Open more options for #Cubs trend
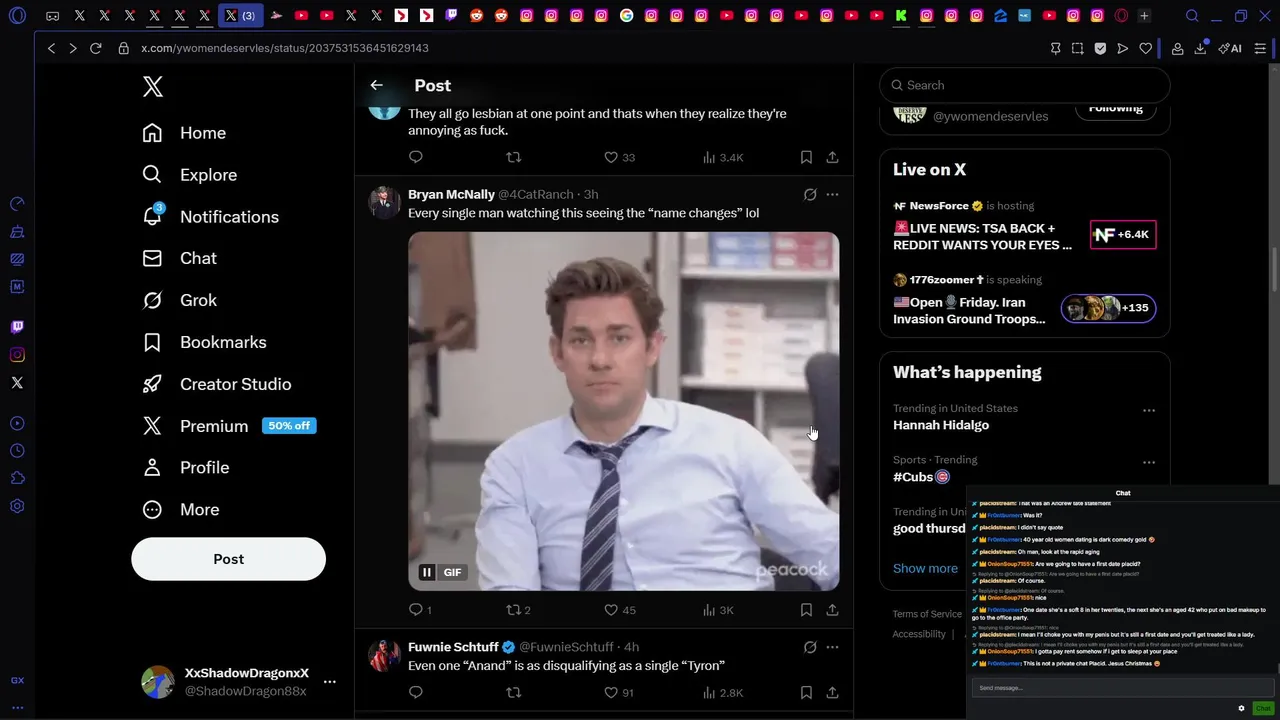The height and width of the screenshot is (720, 1280). (1149, 463)
